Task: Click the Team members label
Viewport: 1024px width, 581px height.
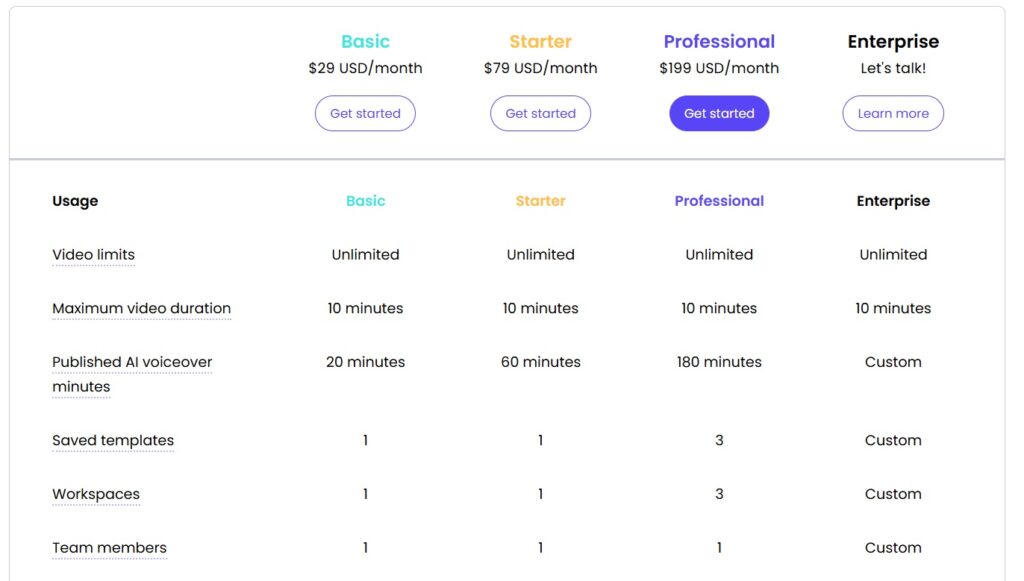Action: tap(109, 548)
